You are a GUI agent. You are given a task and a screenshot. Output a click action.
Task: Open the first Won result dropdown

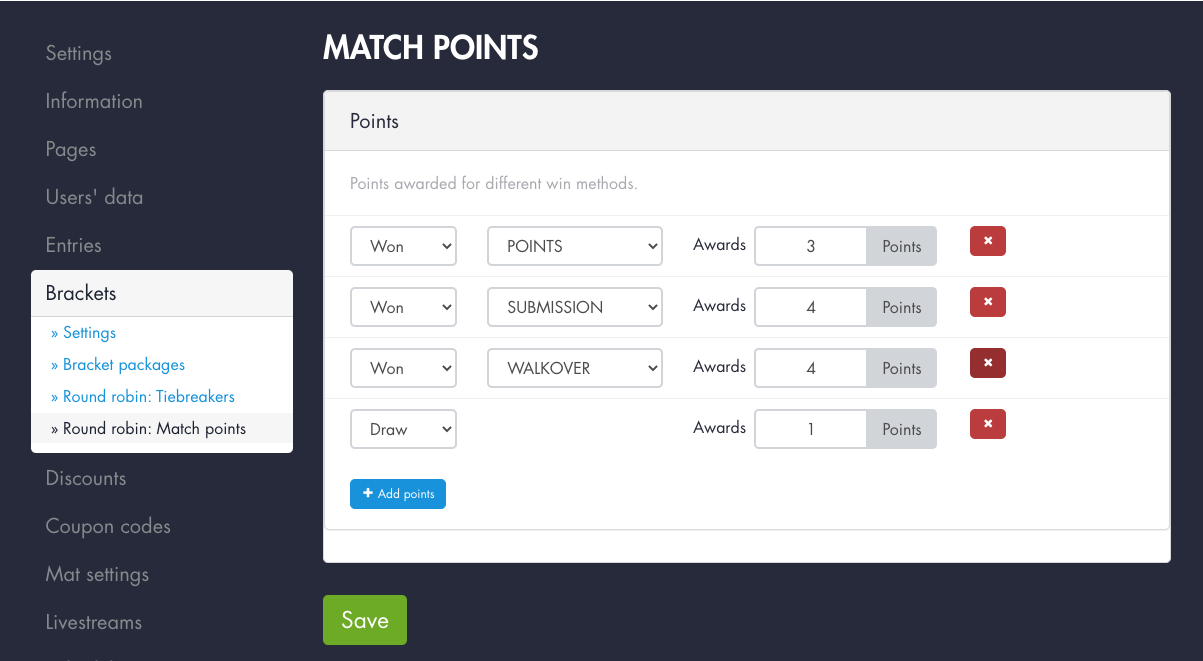point(403,245)
